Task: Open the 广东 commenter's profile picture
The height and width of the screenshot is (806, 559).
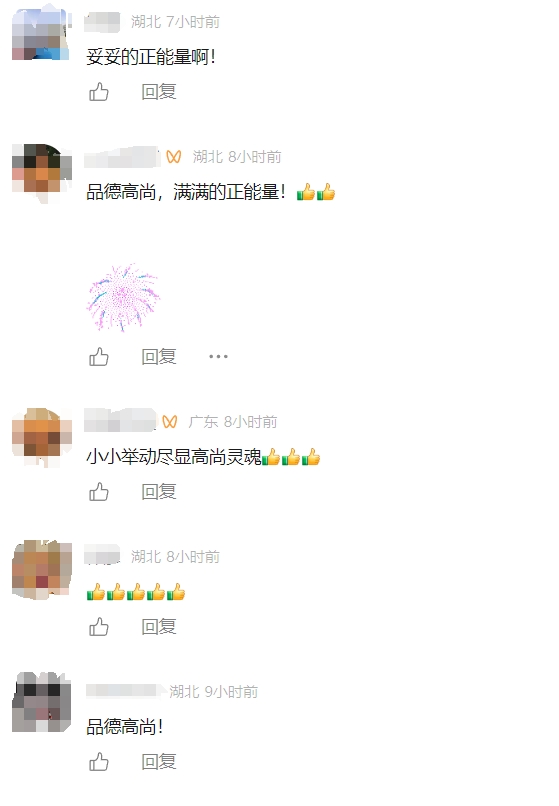Action: (x=42, y=437)
